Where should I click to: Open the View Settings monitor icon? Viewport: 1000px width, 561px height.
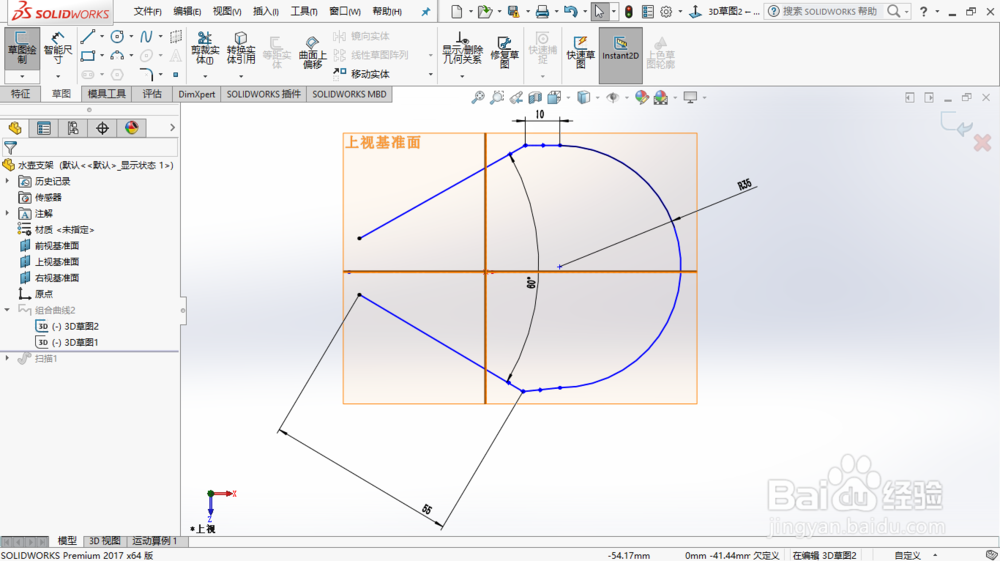[x=690, y=98]
